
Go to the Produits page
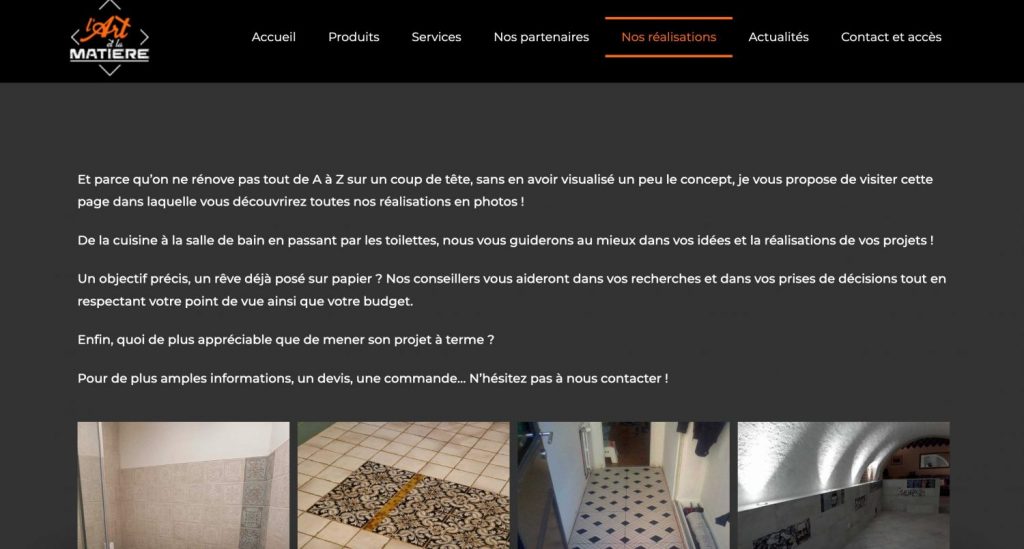click(353, 37)
